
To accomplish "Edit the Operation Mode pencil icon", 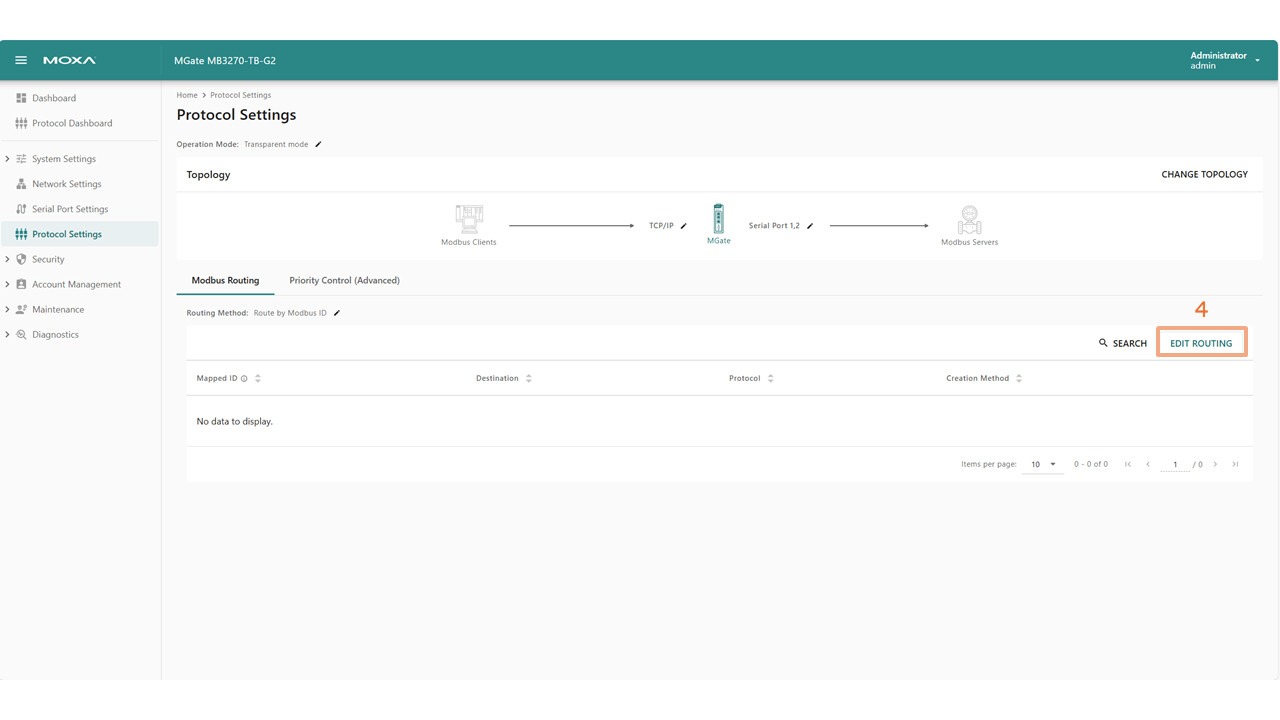I will tap(319, 144).
